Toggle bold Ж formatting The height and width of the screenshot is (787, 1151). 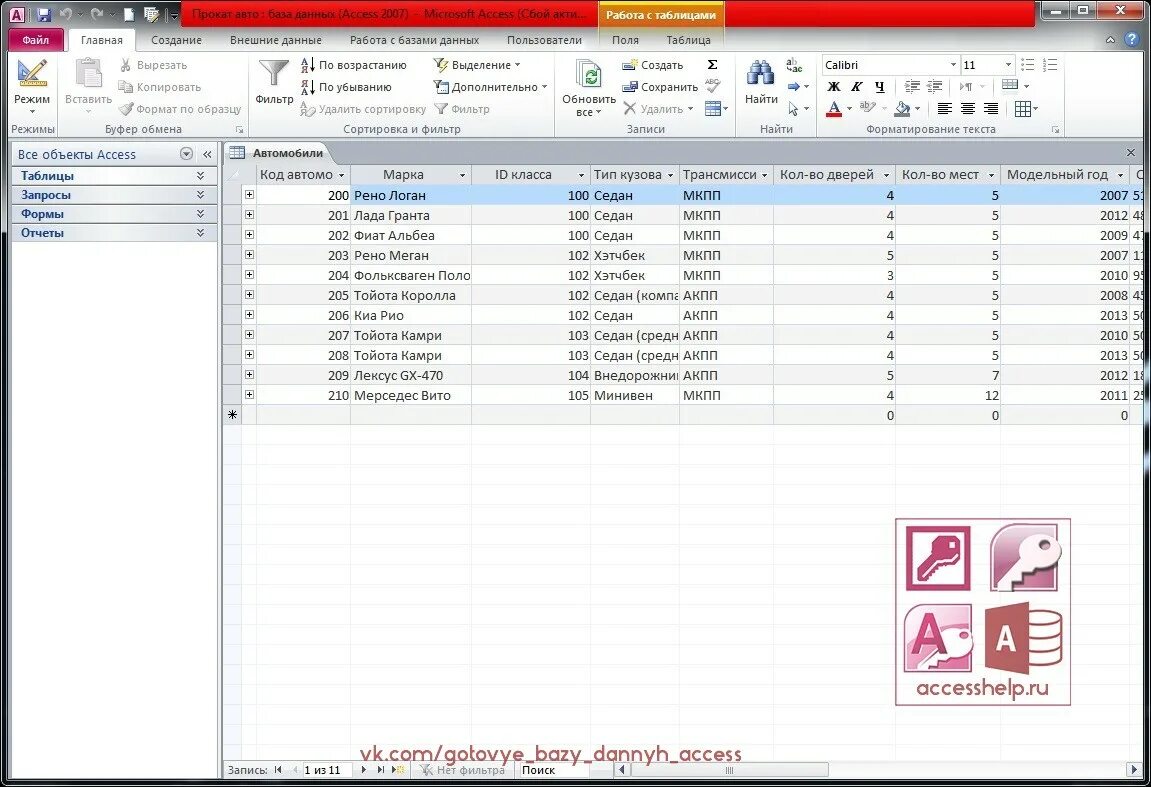[834, 87]
